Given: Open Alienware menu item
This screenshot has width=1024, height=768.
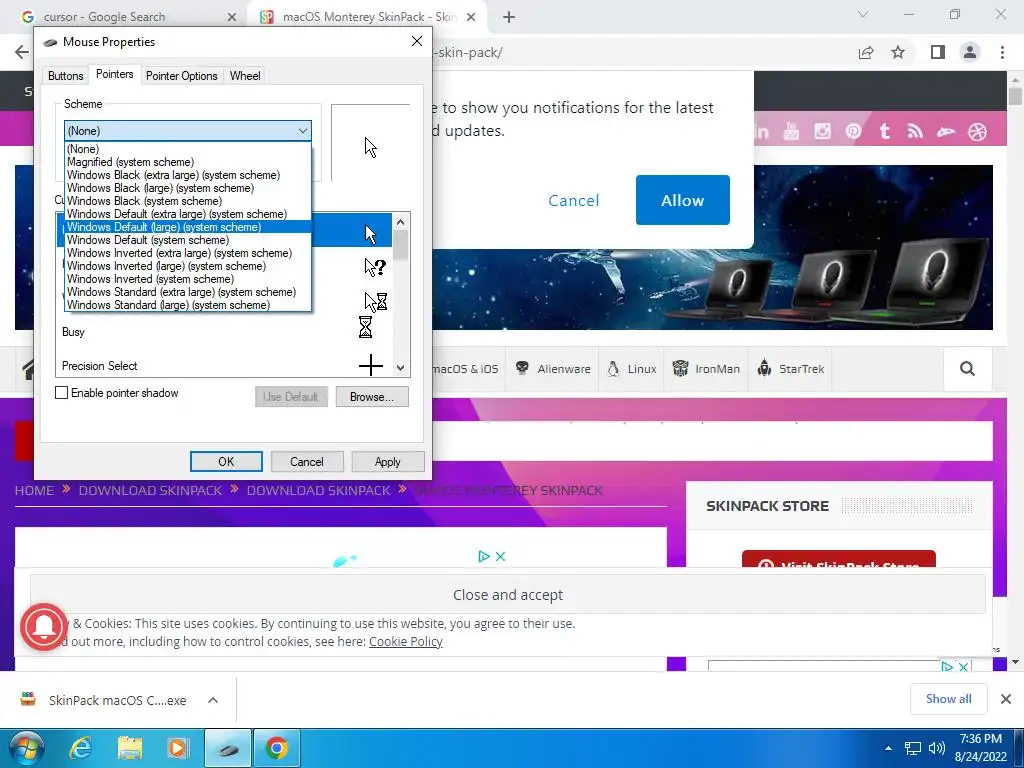Looking at the screenshot, I should pyautogui.click(x=552, y=369).
